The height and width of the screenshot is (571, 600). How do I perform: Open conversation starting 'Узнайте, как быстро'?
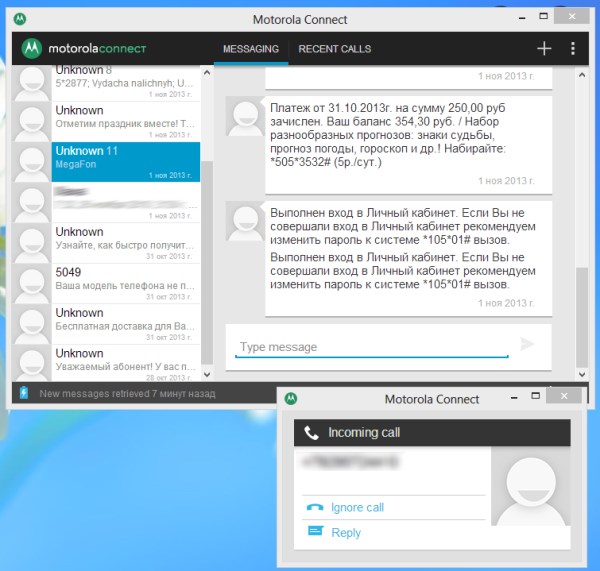pos(106,243)
